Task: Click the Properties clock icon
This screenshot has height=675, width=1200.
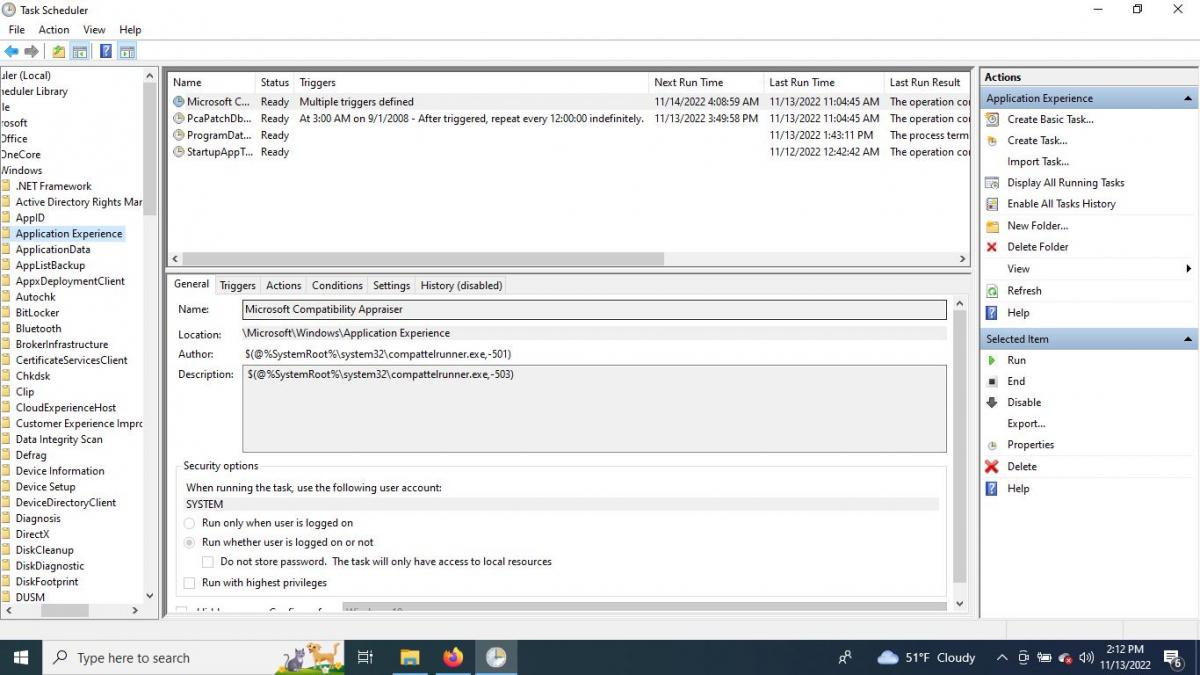Action: click(992, 445)
